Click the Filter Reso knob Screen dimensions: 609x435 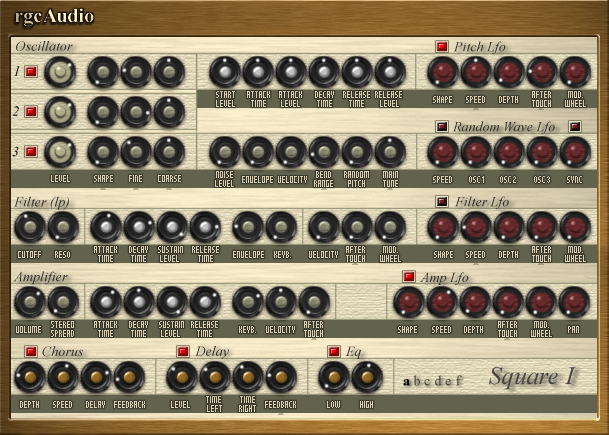tap(63, 227)
